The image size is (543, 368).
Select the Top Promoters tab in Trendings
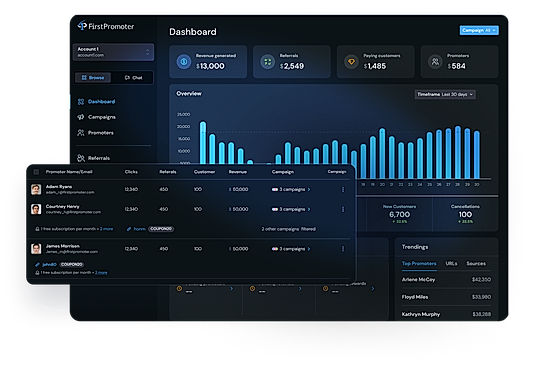[x=419, y=264]
